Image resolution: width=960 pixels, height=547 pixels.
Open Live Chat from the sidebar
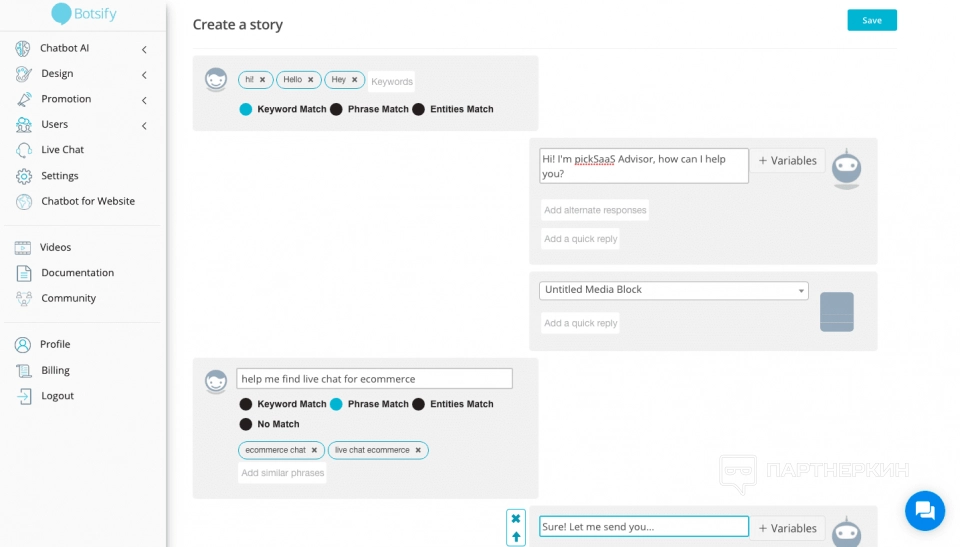point(62,150)
